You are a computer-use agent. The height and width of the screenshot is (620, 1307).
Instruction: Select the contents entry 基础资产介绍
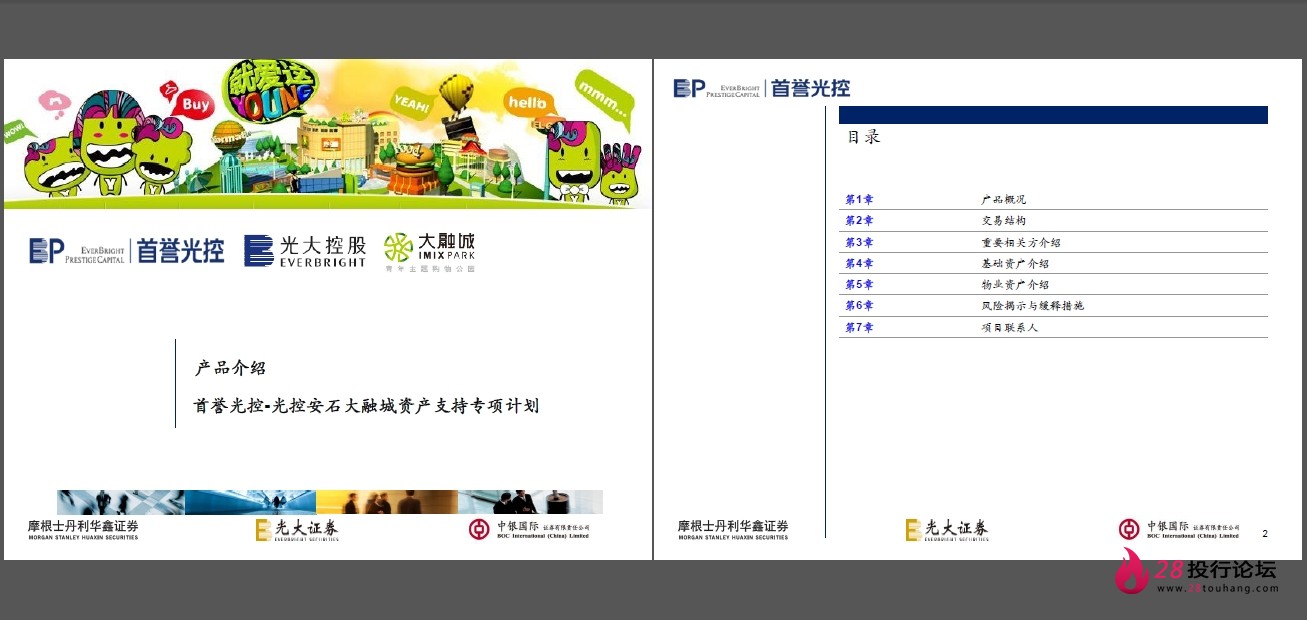click(x=1015, y=263)
